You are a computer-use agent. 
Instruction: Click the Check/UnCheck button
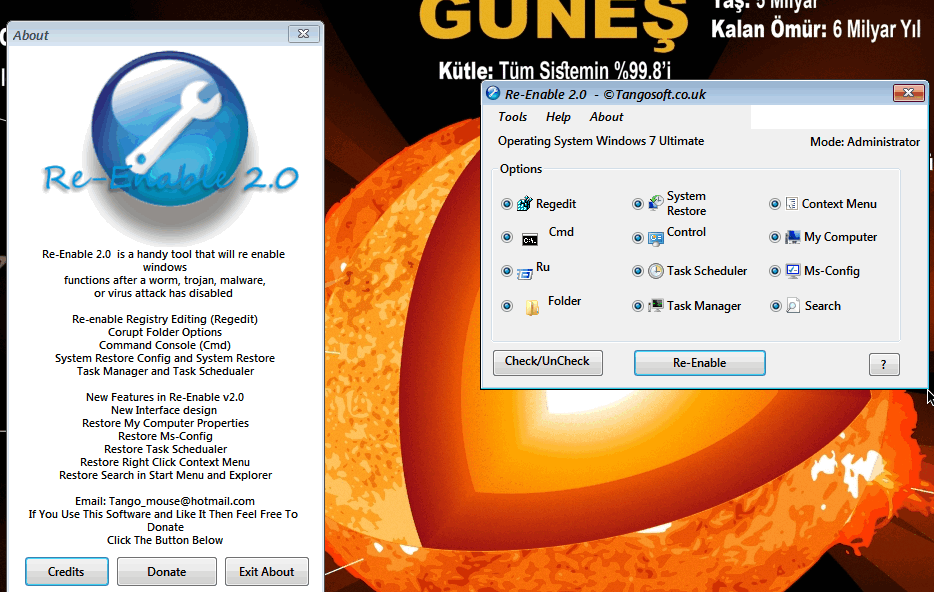click(547, 362)
